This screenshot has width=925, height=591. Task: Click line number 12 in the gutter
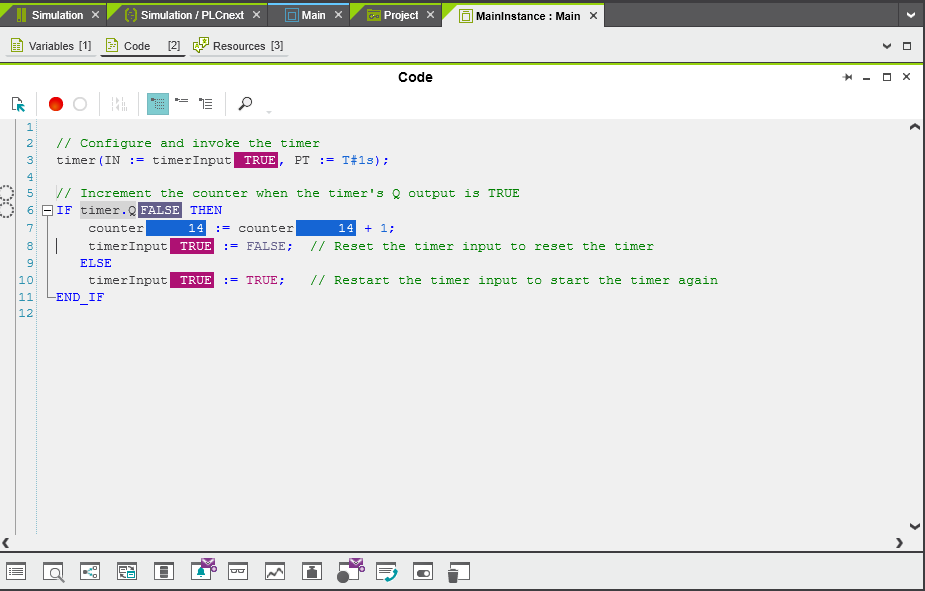tap(26, 313)
